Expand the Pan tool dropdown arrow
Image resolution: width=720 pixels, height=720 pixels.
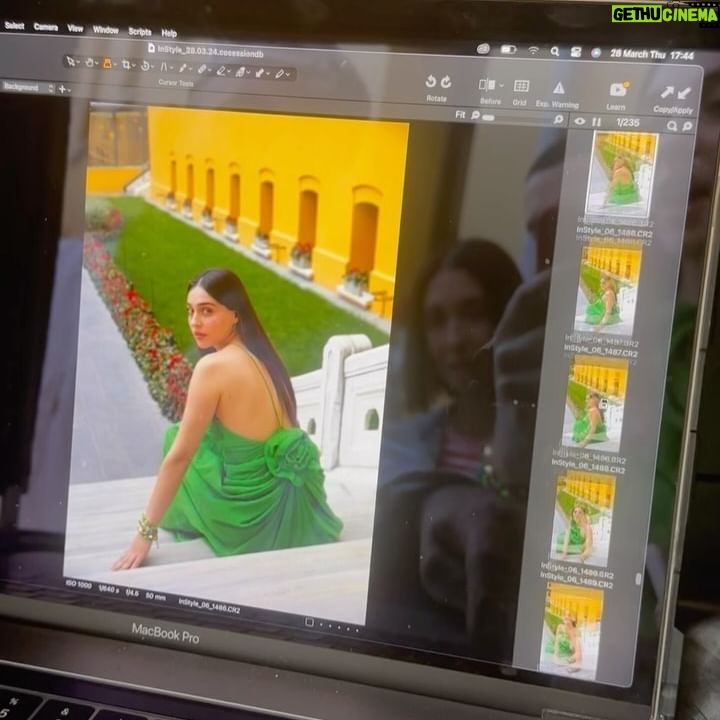click(x=97, y=64)
